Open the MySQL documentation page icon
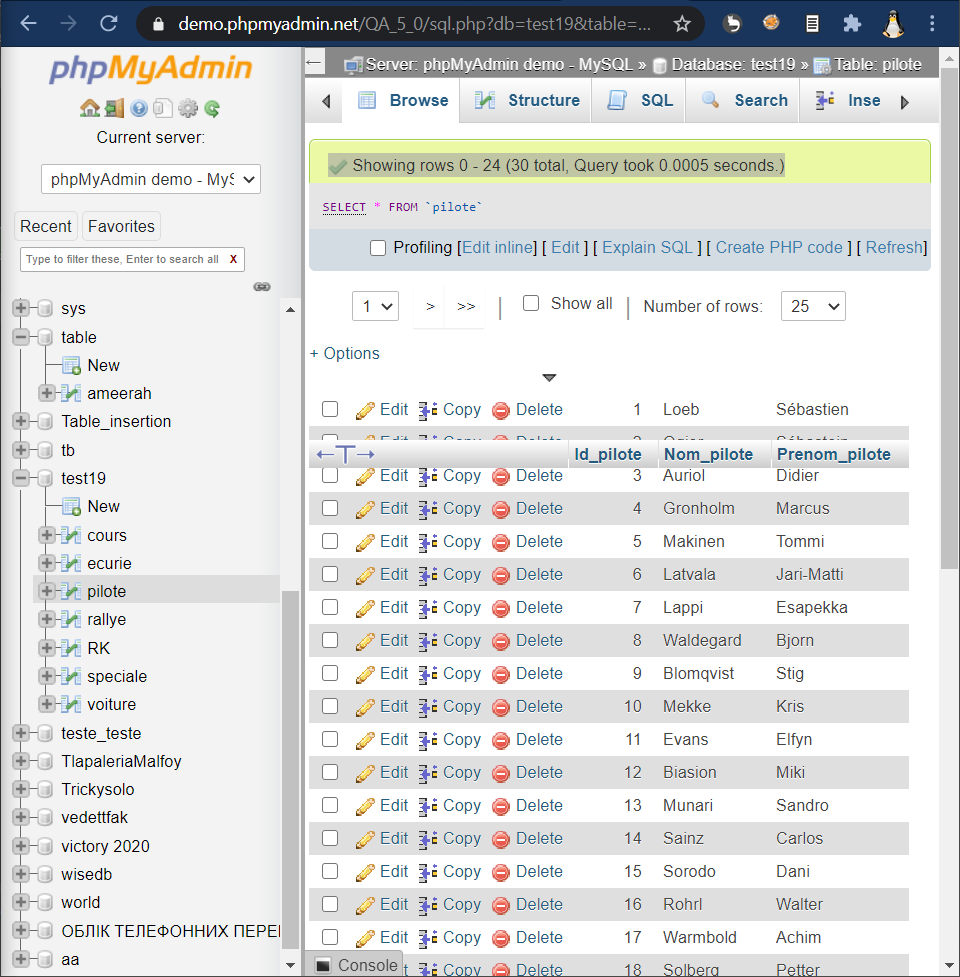 tap(163, 108)
